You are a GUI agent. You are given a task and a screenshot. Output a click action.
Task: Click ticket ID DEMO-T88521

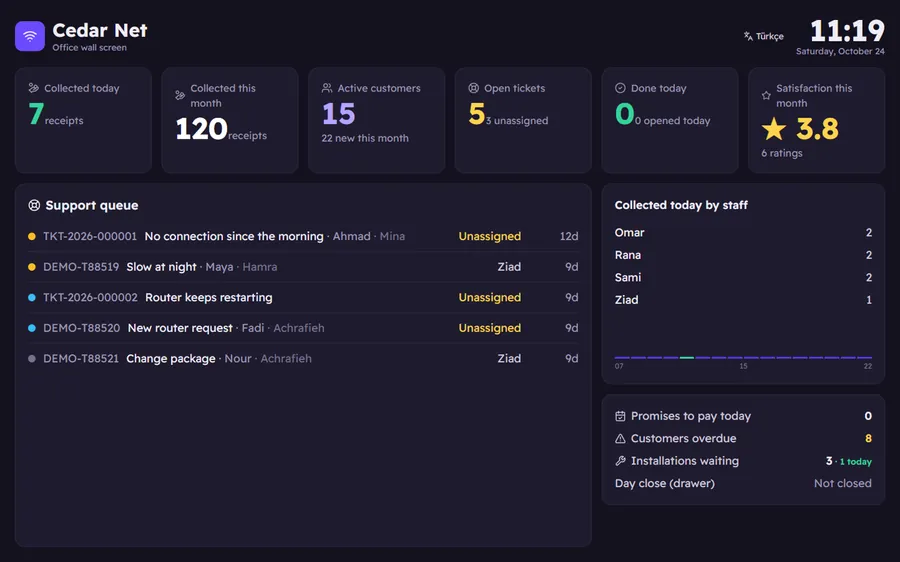pos(81,358)
